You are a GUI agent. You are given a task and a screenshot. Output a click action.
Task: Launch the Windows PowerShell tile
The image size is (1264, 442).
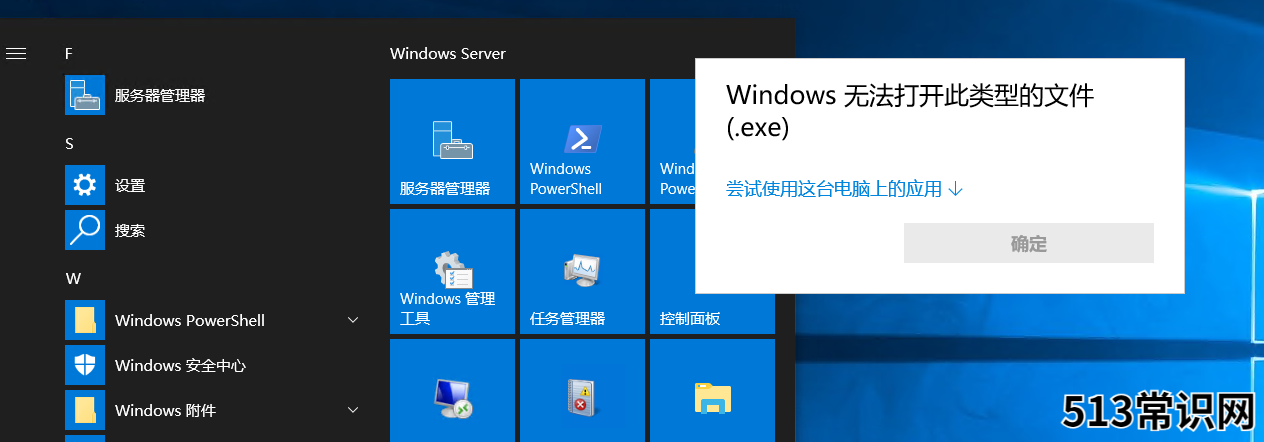click(582, 142)
